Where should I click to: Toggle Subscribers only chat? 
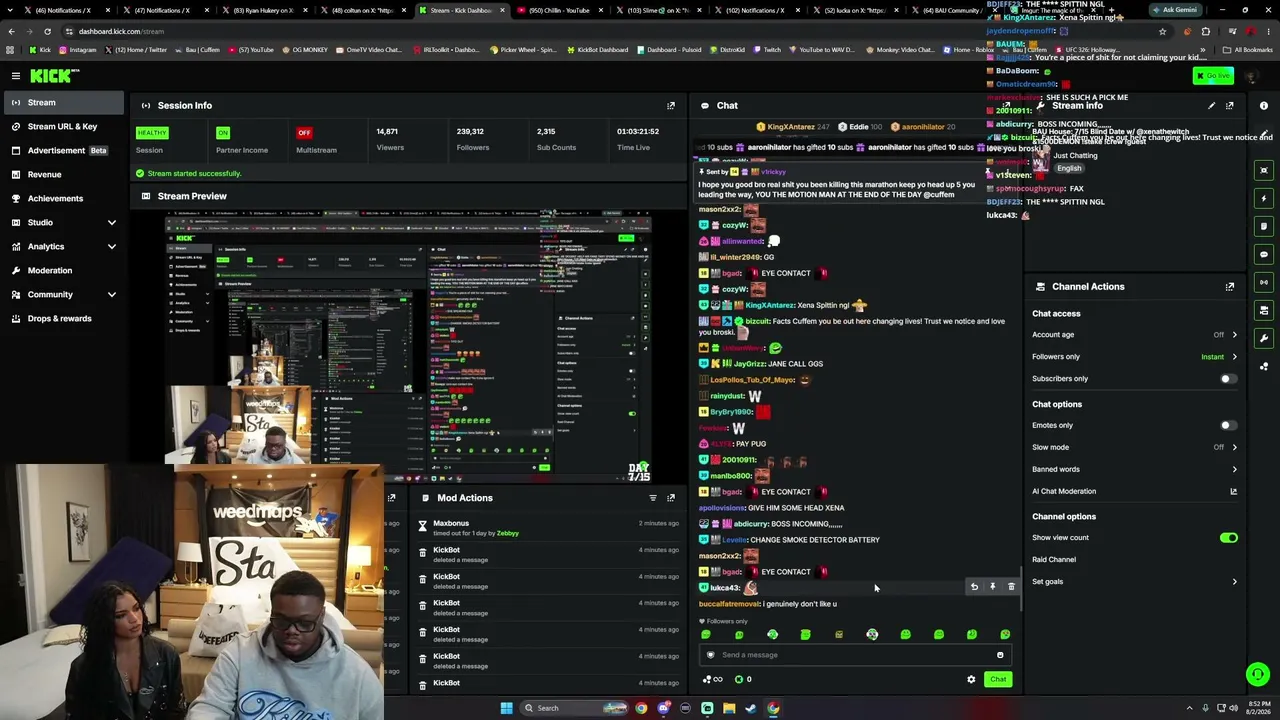[x=1228, y=379]
